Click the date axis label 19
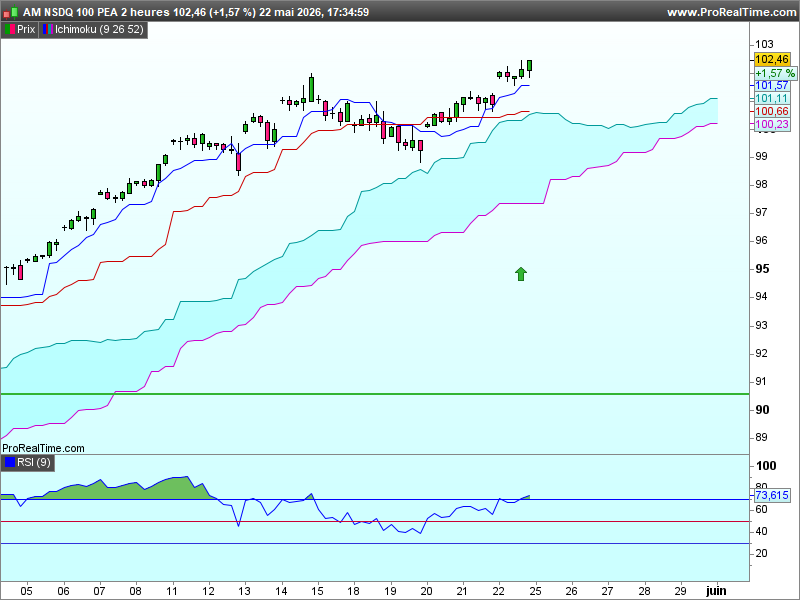 390,591
